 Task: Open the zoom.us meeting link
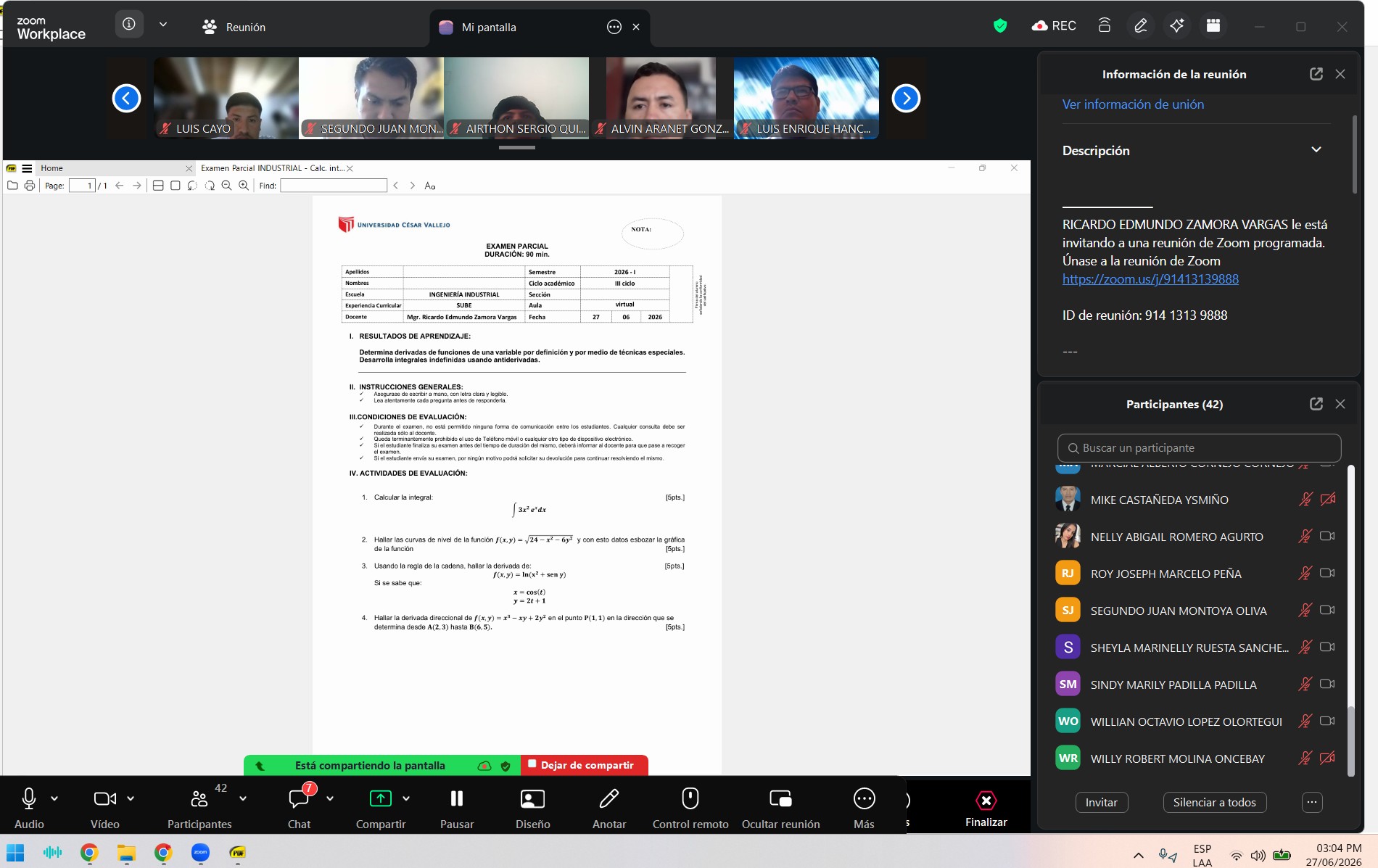pos(1150,279)
